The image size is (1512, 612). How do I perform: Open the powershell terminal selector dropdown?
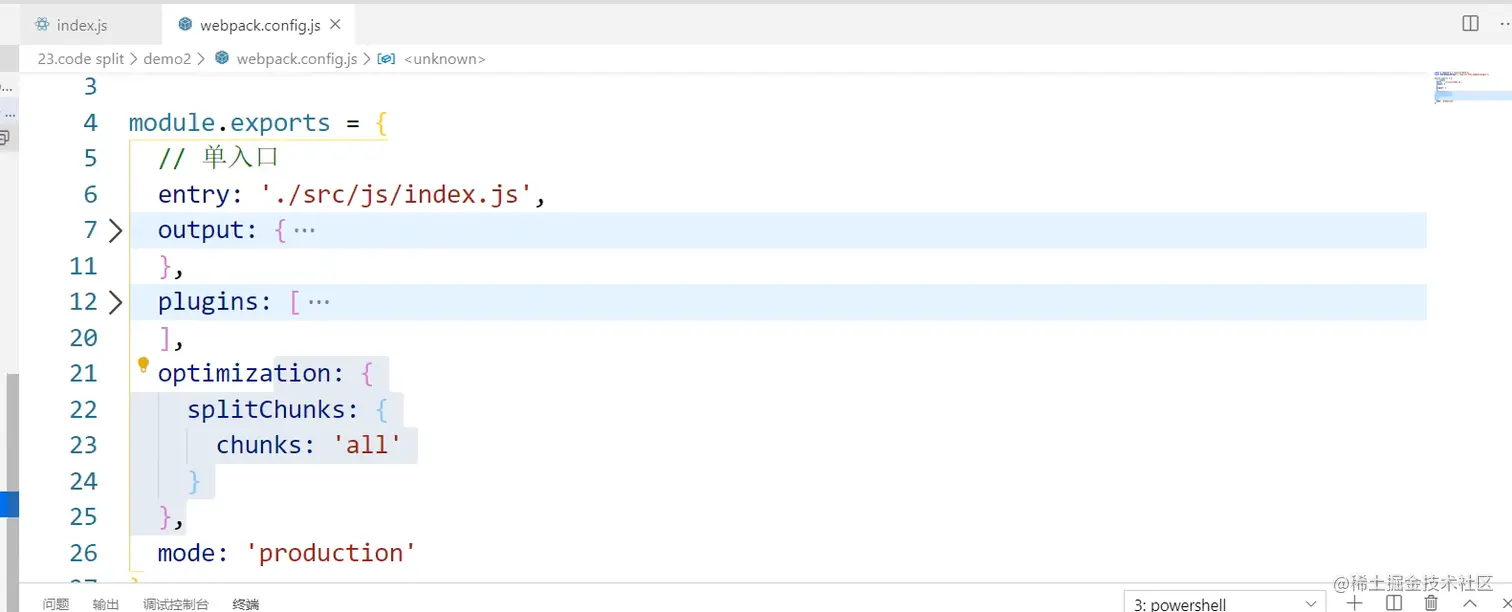tap(1224, 603)
